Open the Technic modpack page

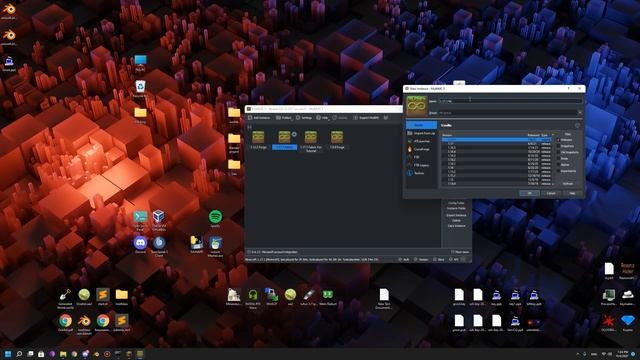(421, 173)
